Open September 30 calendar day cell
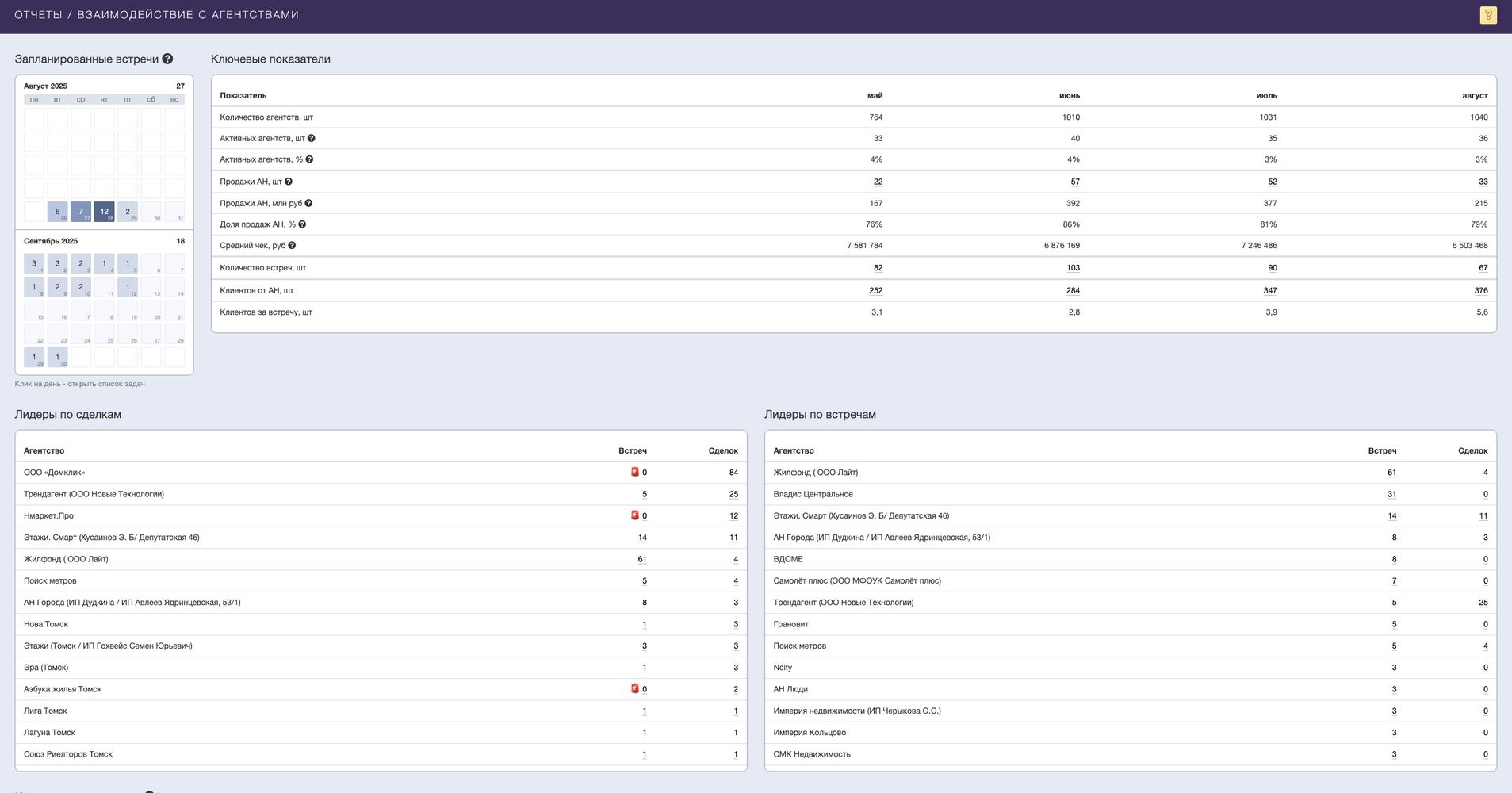This screenshot has width=1512, height=793. 57,357
